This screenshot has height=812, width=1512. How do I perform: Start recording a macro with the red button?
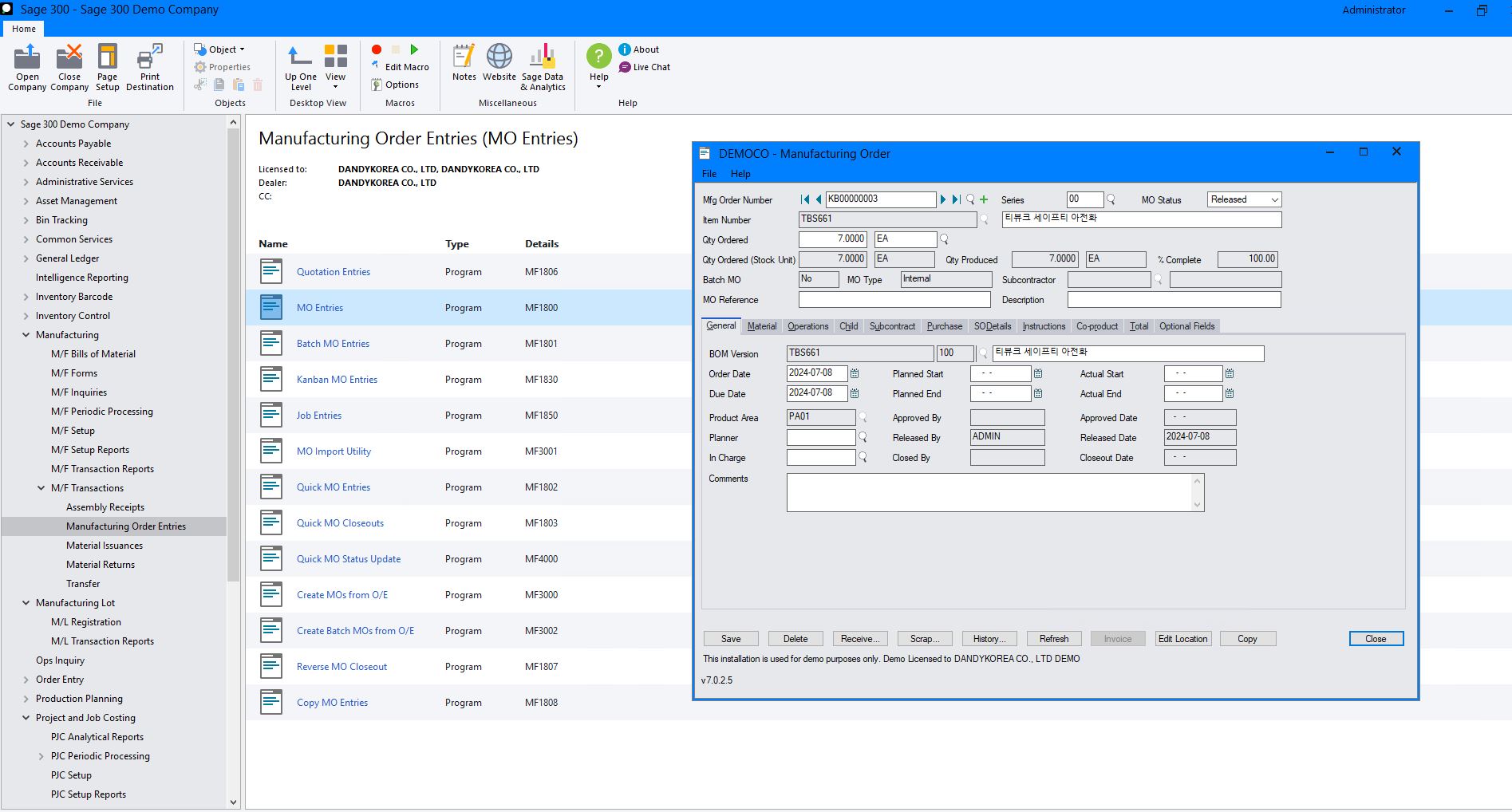click(x=377, y=49)
